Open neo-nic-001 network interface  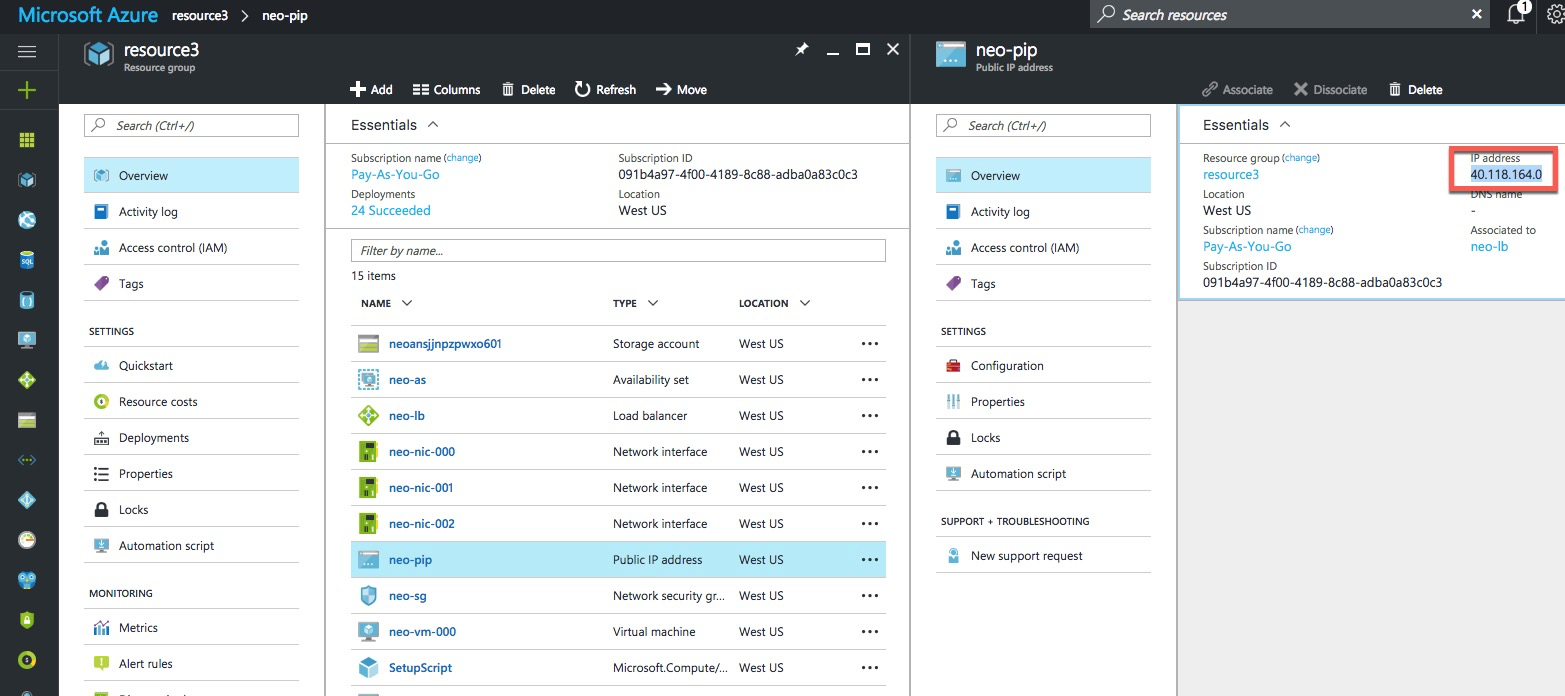tap(422, 488)
